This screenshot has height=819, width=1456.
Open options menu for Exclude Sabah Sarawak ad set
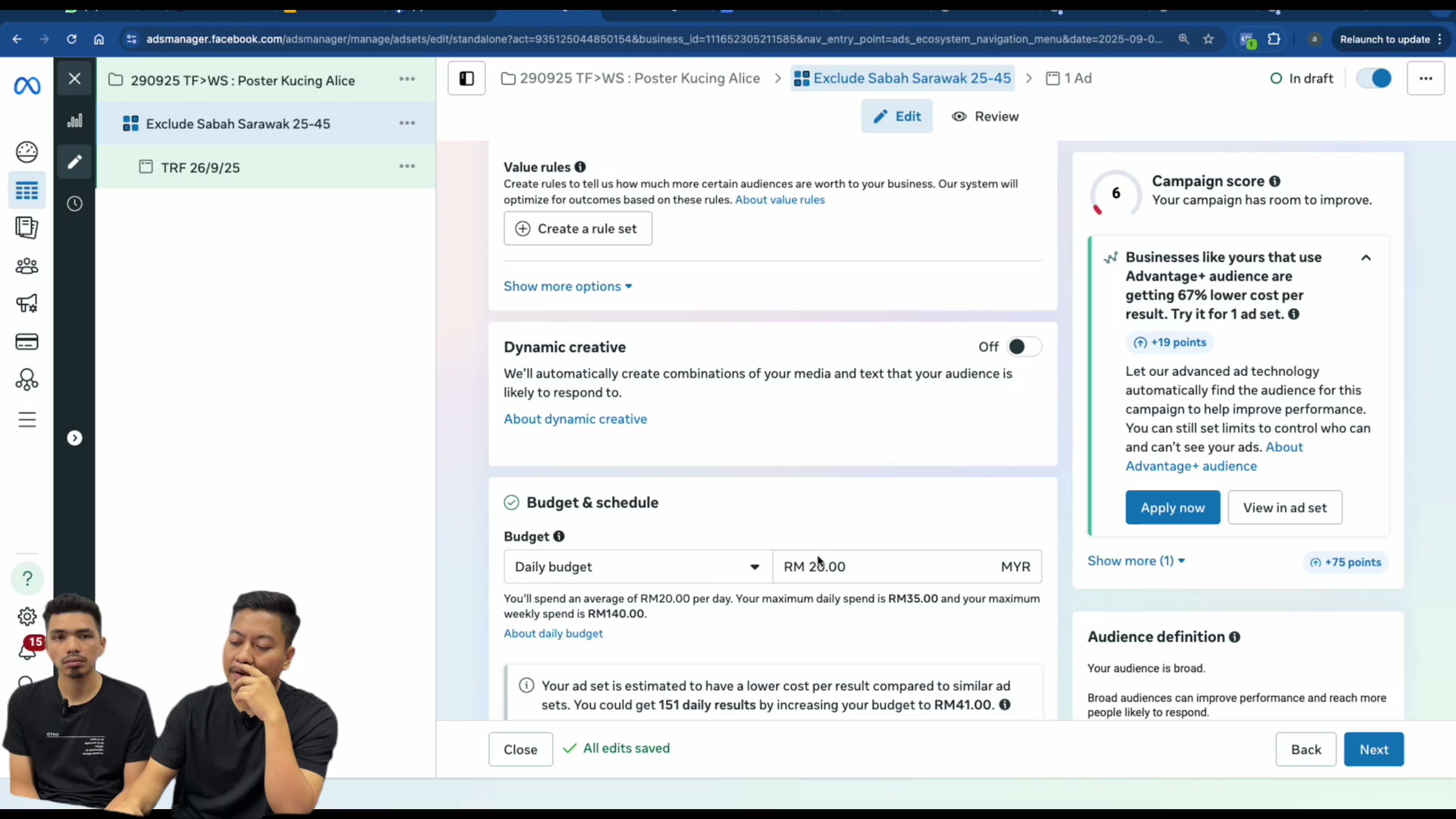pyautogui.click(x=407, y=123)
